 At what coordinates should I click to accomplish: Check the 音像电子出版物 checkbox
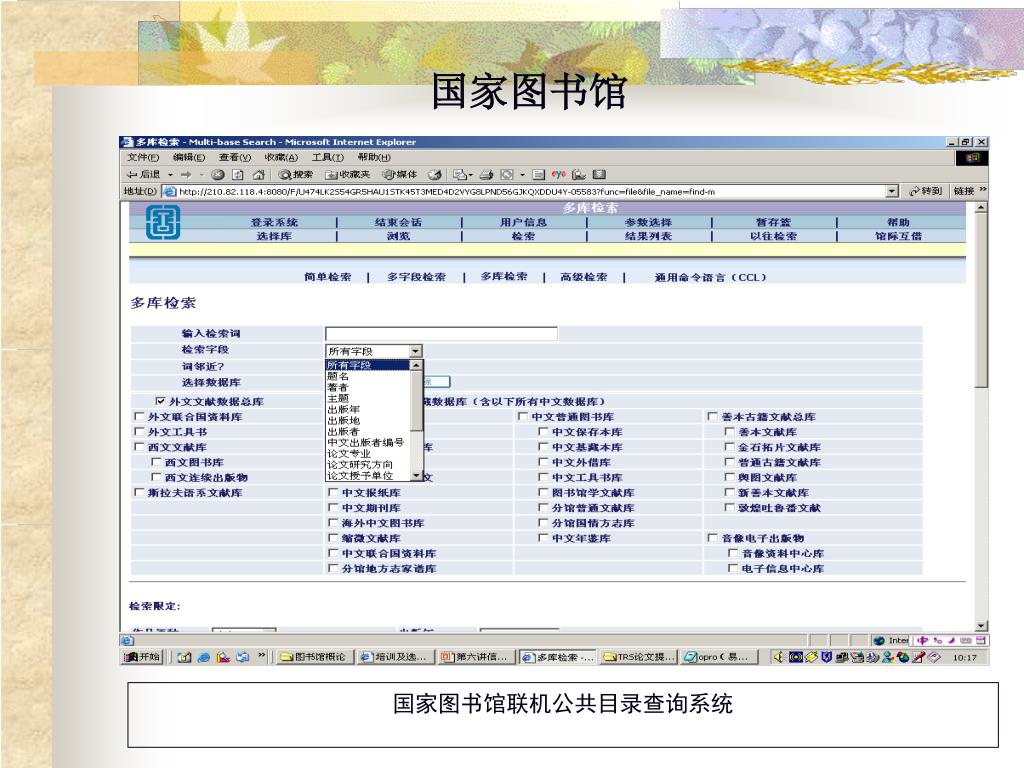click(712, 537)
